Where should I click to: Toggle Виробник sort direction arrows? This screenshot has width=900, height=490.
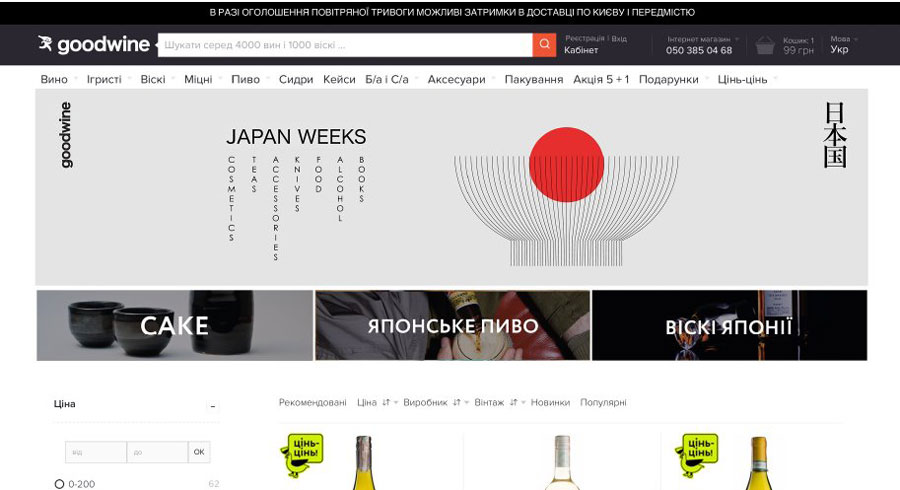[457, 403]
